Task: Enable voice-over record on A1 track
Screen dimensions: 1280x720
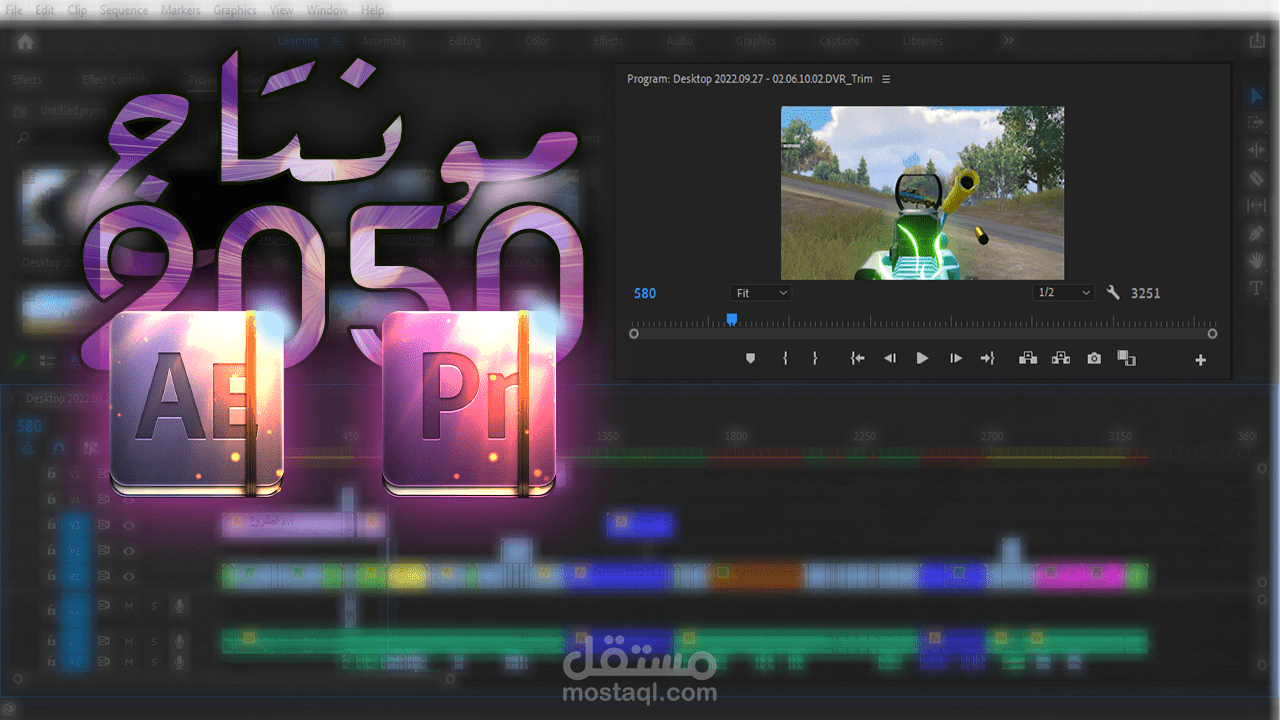Action: [180, 606]
